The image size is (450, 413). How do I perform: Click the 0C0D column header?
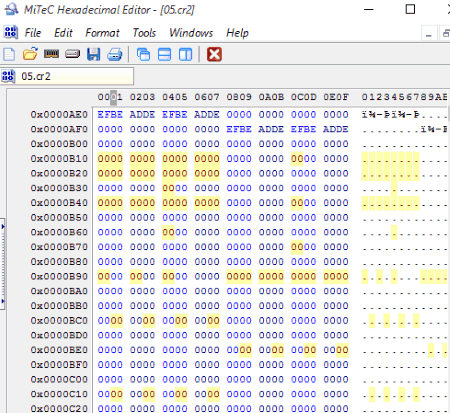tap(303, 97)
